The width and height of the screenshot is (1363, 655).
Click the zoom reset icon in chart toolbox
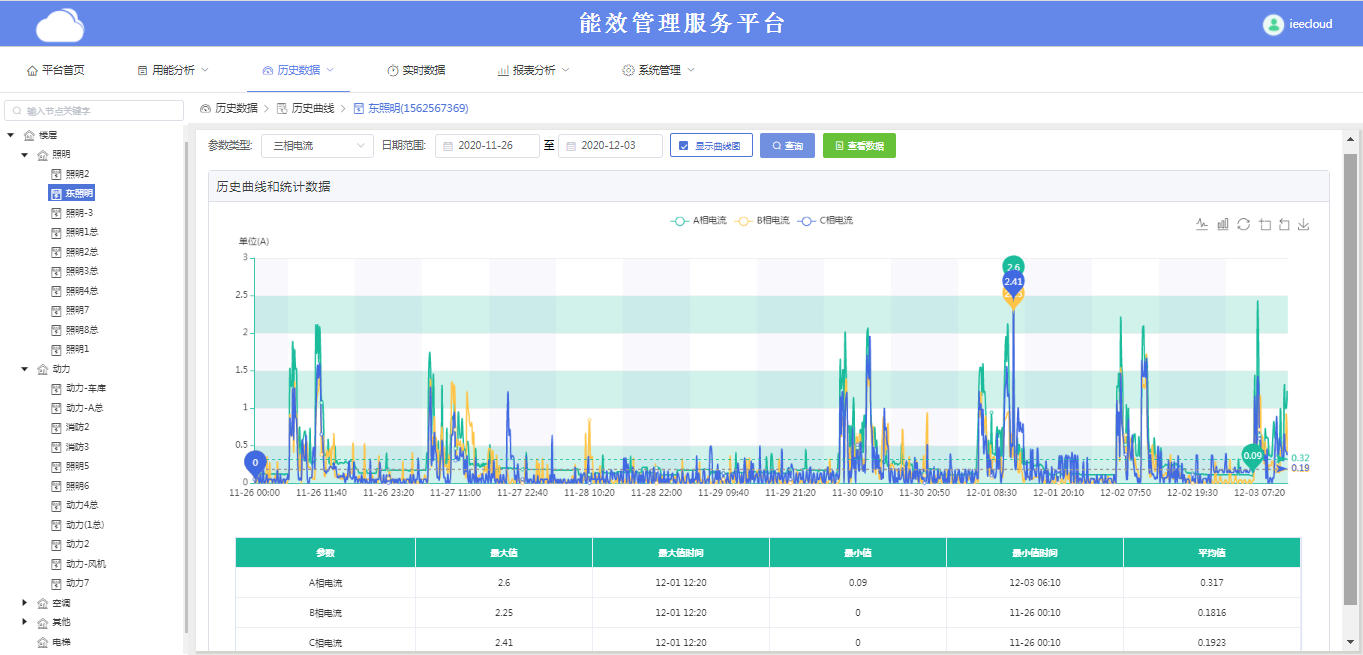click(1284, 225)
